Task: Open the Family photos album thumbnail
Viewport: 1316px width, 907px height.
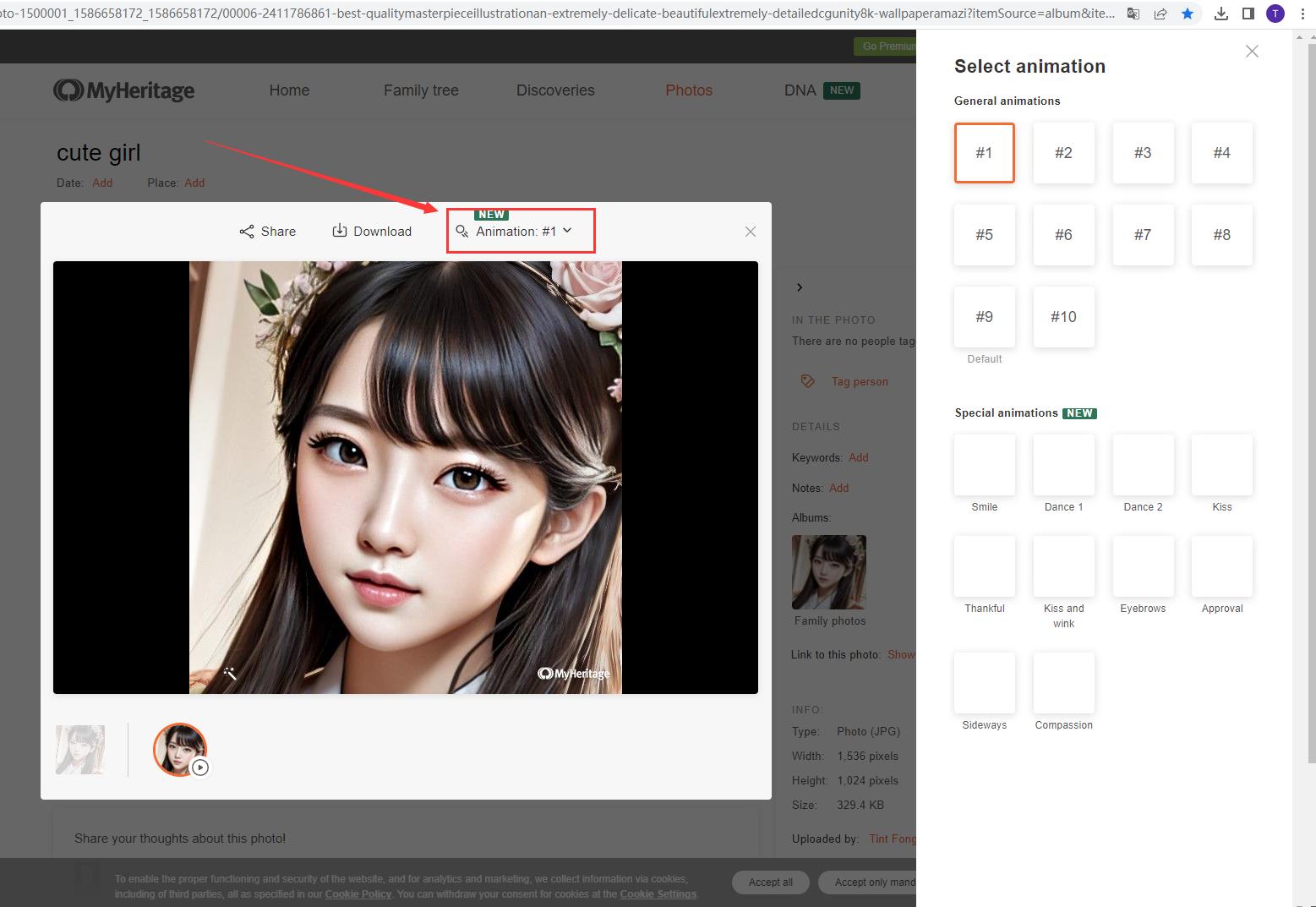Action: click(x=828, y=572)
